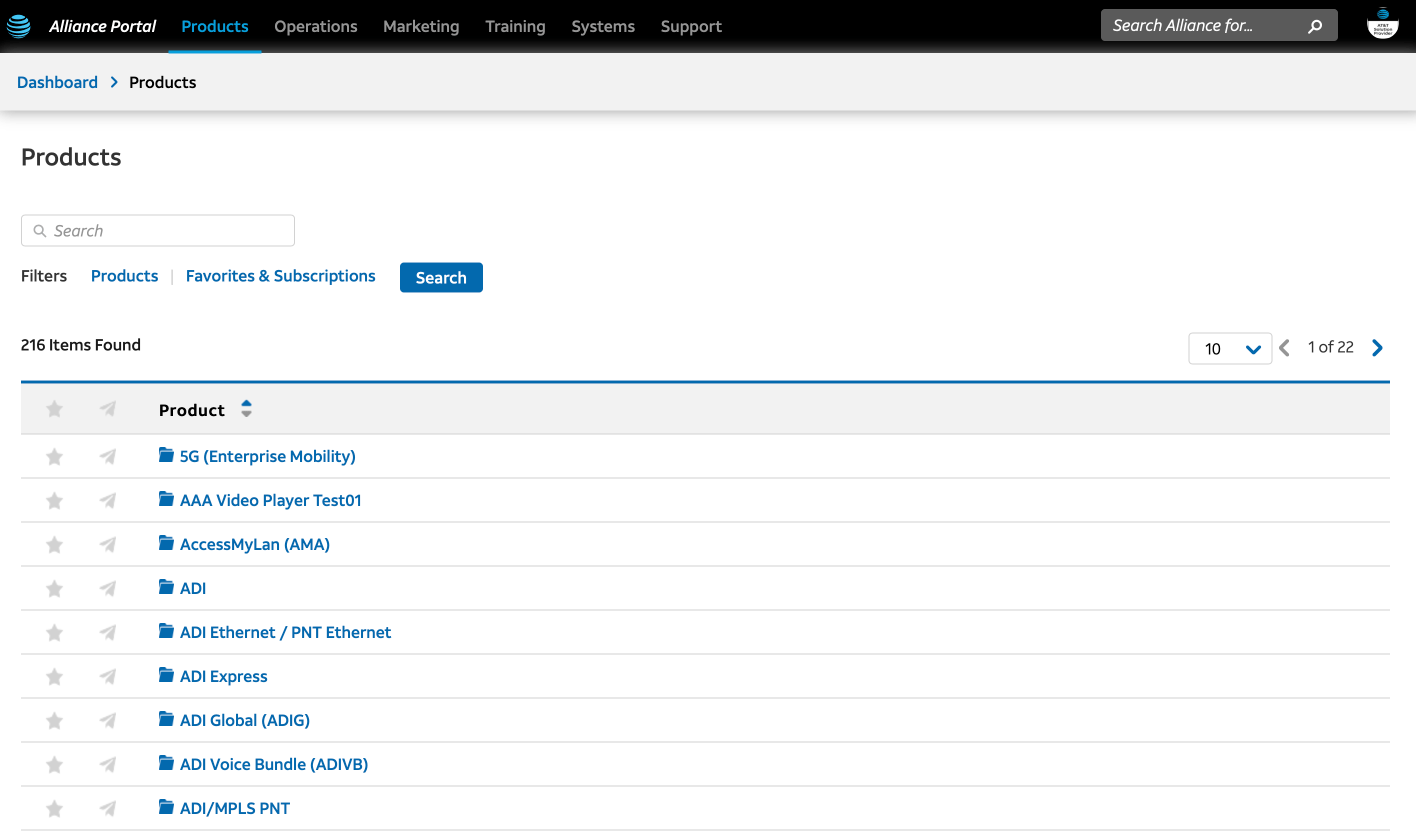Open the Operations menu
Viewport: 1416px width, 833px height.
(x=316, y=26)
